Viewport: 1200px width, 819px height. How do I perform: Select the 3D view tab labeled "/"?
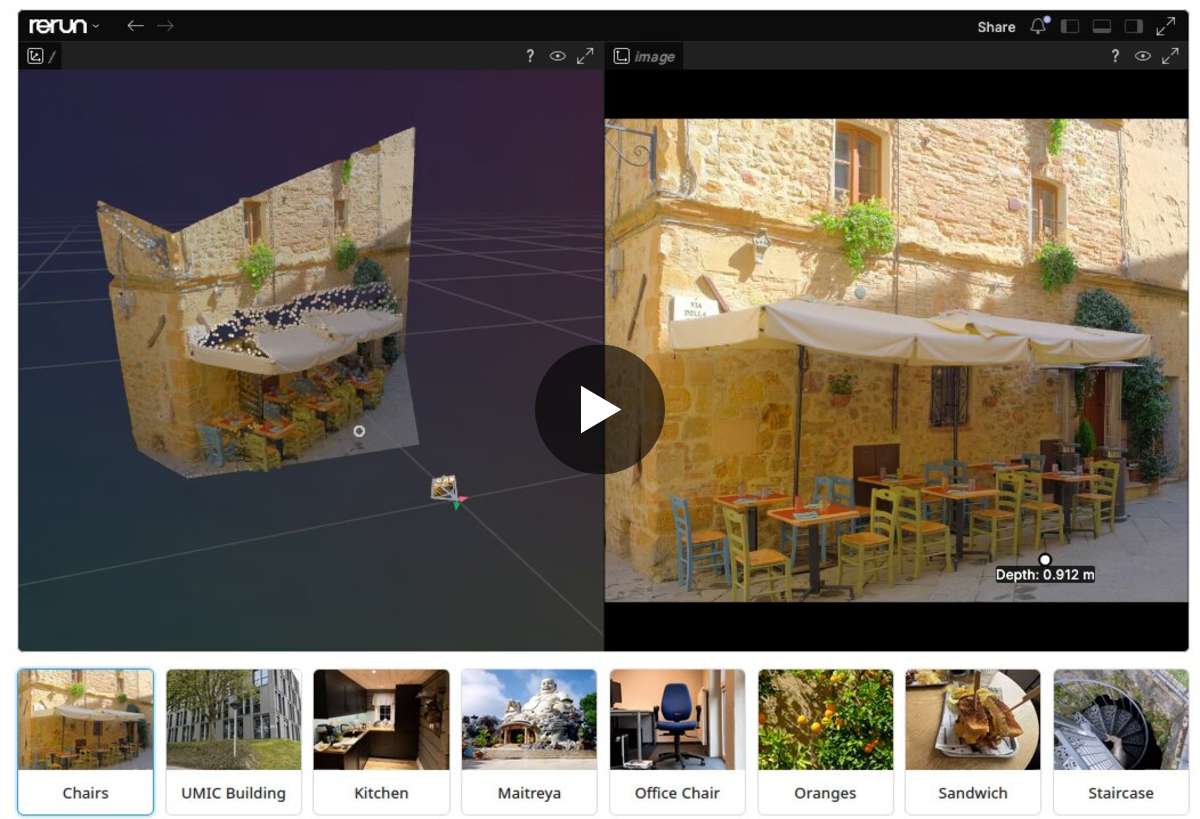(x=41, y=57)
